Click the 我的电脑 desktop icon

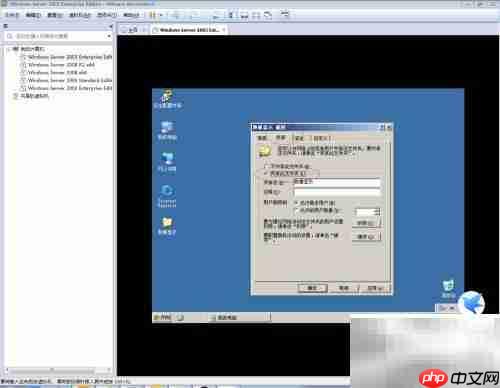tap(167, 131)
